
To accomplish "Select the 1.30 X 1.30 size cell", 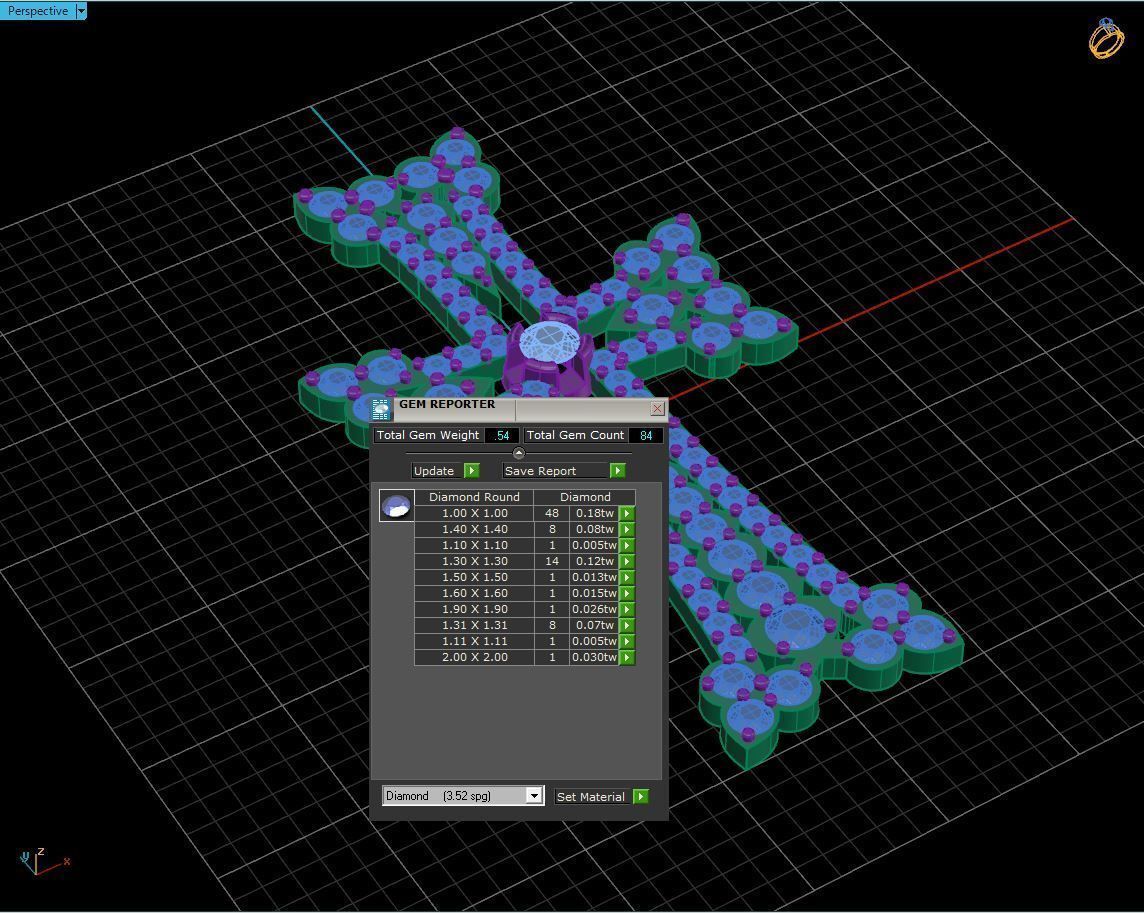I will coord(474,561).
